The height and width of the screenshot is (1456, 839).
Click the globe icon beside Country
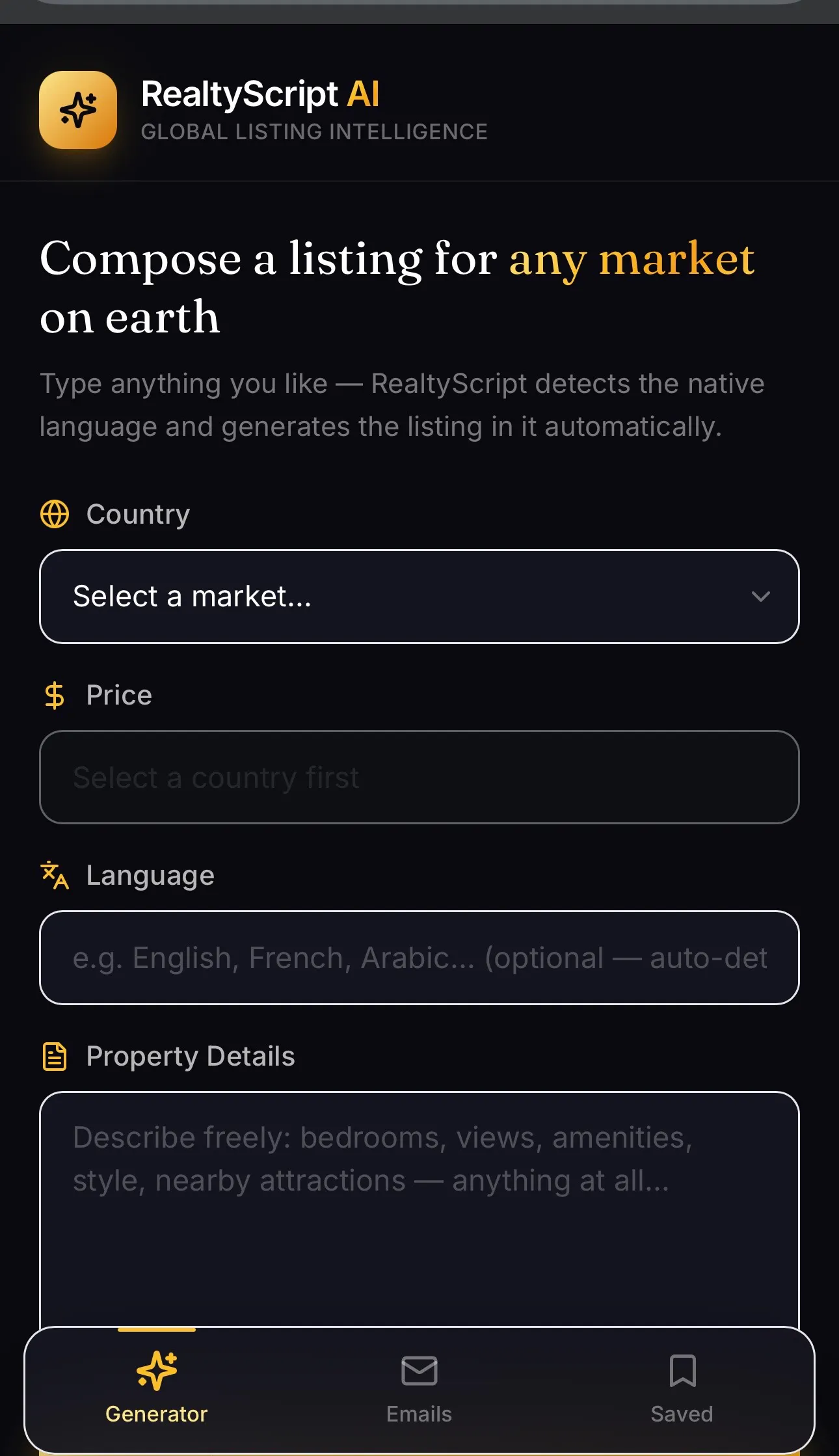click(55, 514)
